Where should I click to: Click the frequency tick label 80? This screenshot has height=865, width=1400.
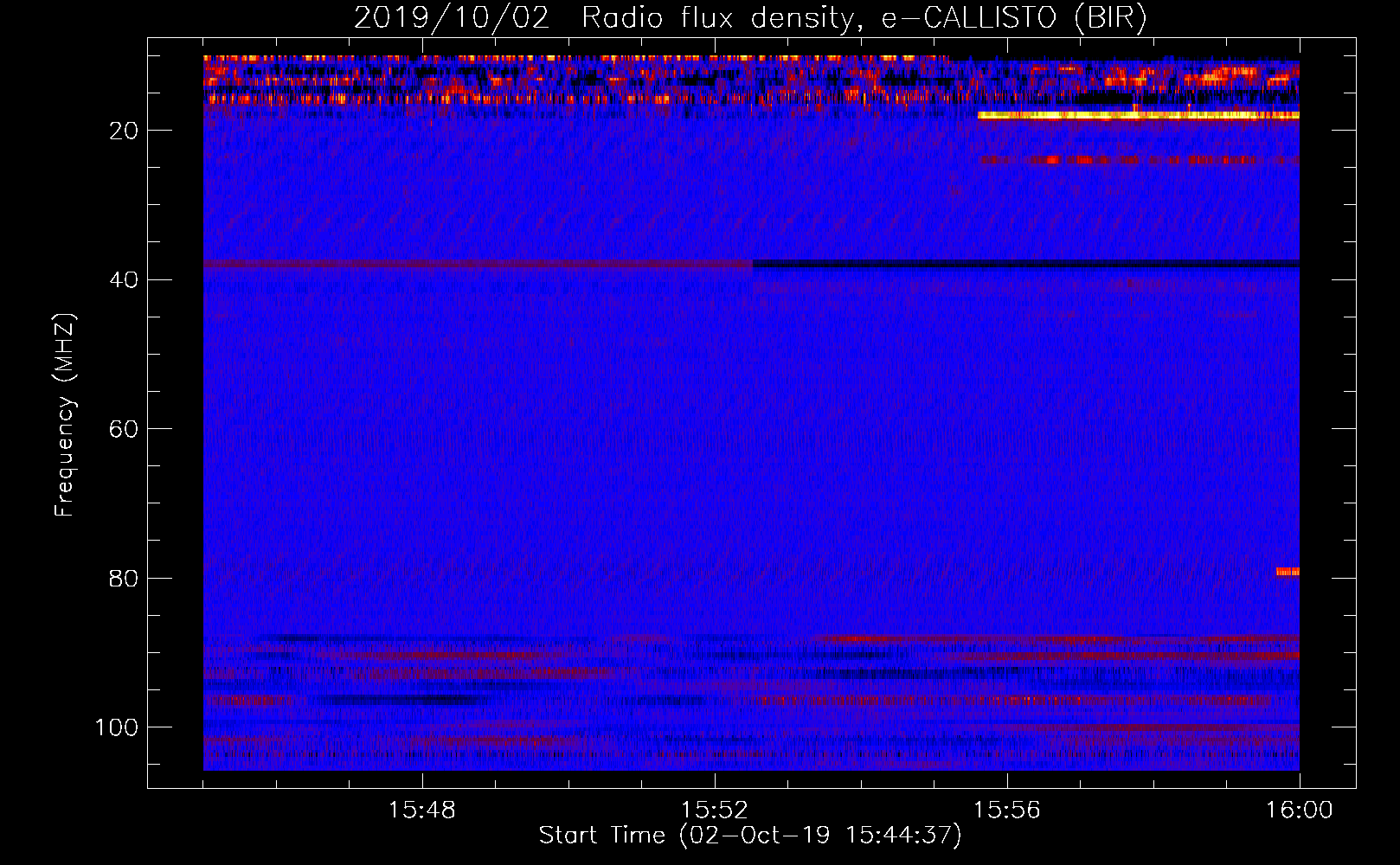click(125, 578)
